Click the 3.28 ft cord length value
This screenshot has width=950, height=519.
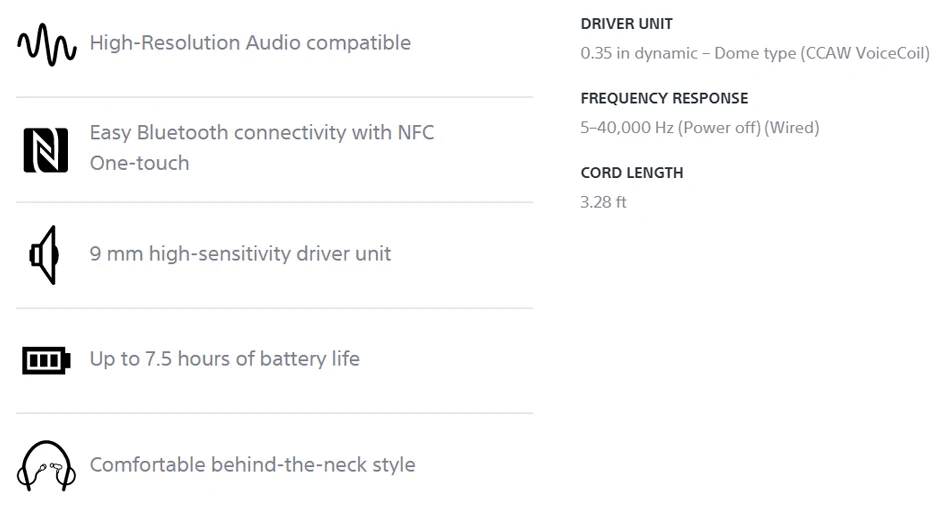point(603,202)
